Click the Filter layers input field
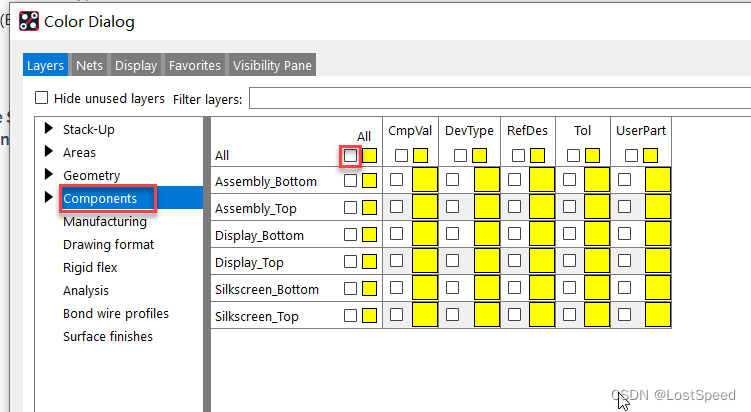Screen dimensions: 751x412 [x=500, y=98]
